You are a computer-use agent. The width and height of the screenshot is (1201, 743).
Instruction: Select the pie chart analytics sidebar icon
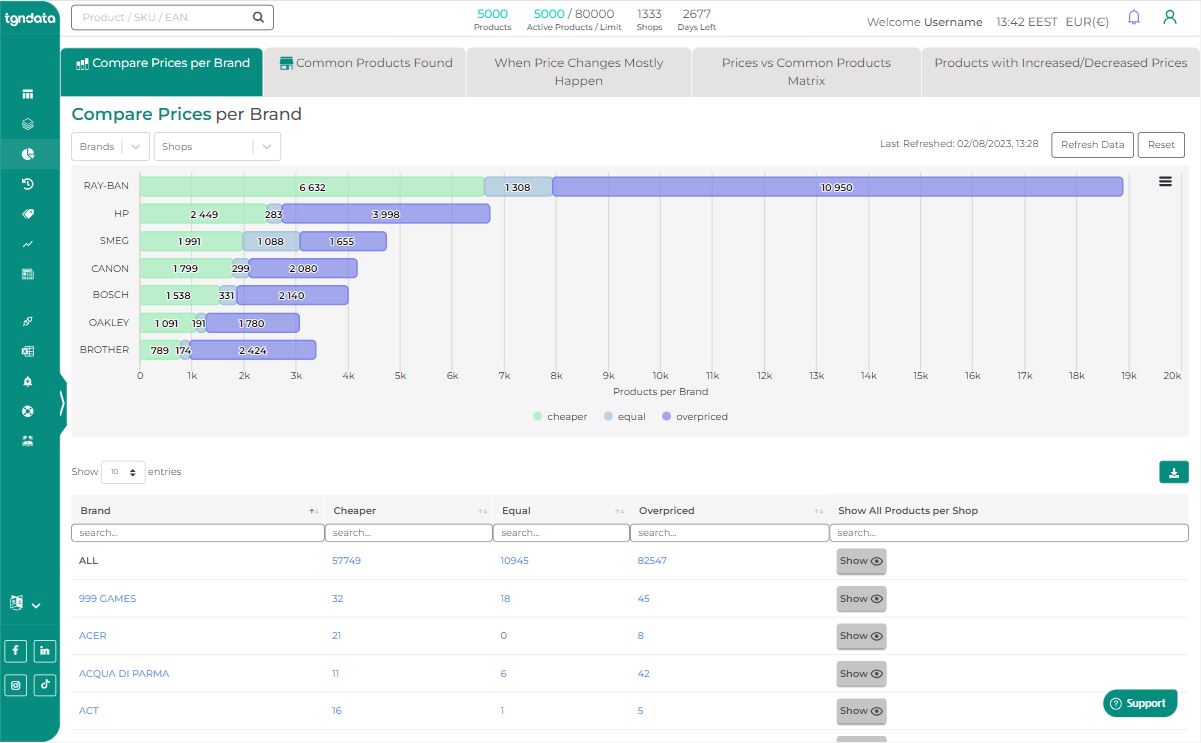click(x=28, y=154)
